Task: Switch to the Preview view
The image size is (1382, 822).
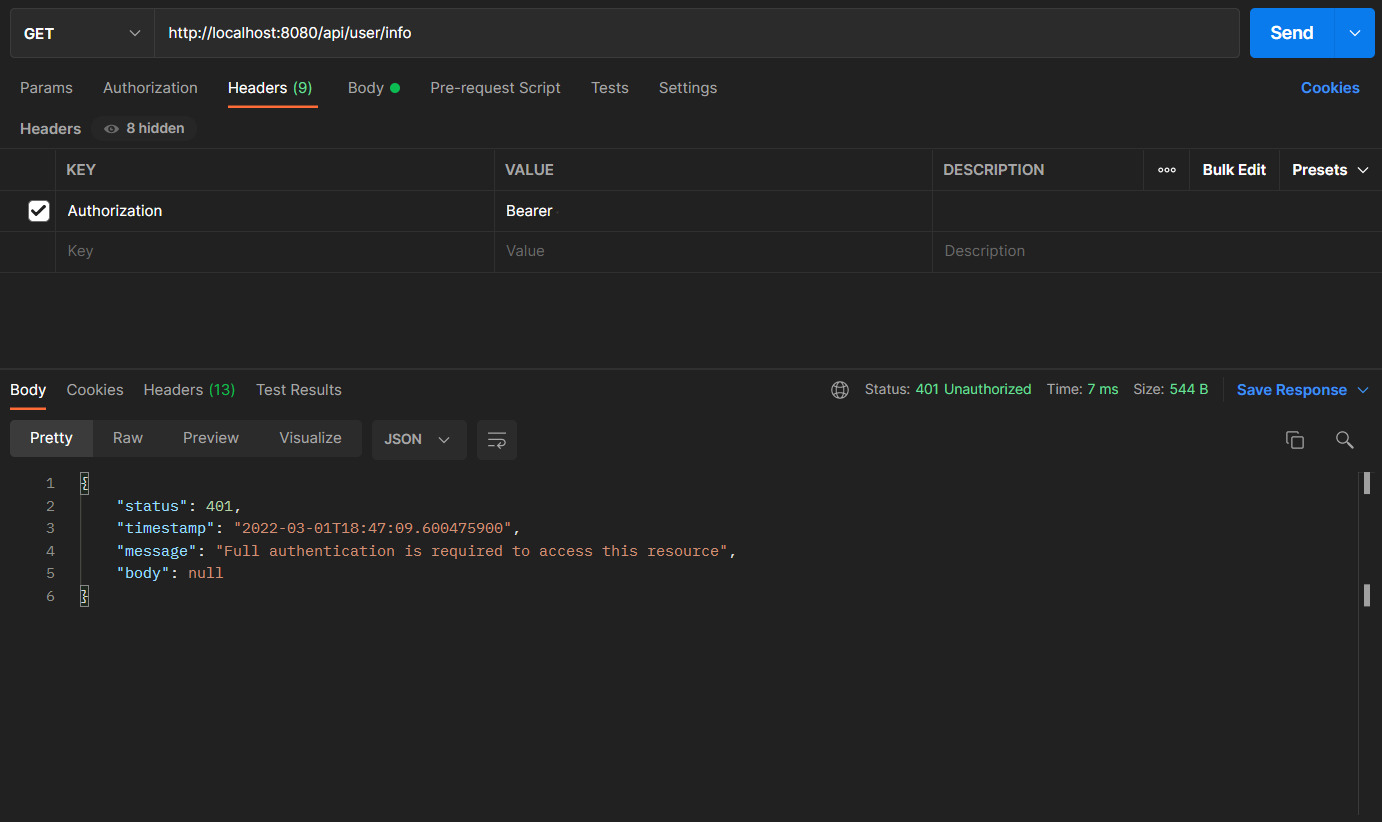Action: (x=211, y=438)
